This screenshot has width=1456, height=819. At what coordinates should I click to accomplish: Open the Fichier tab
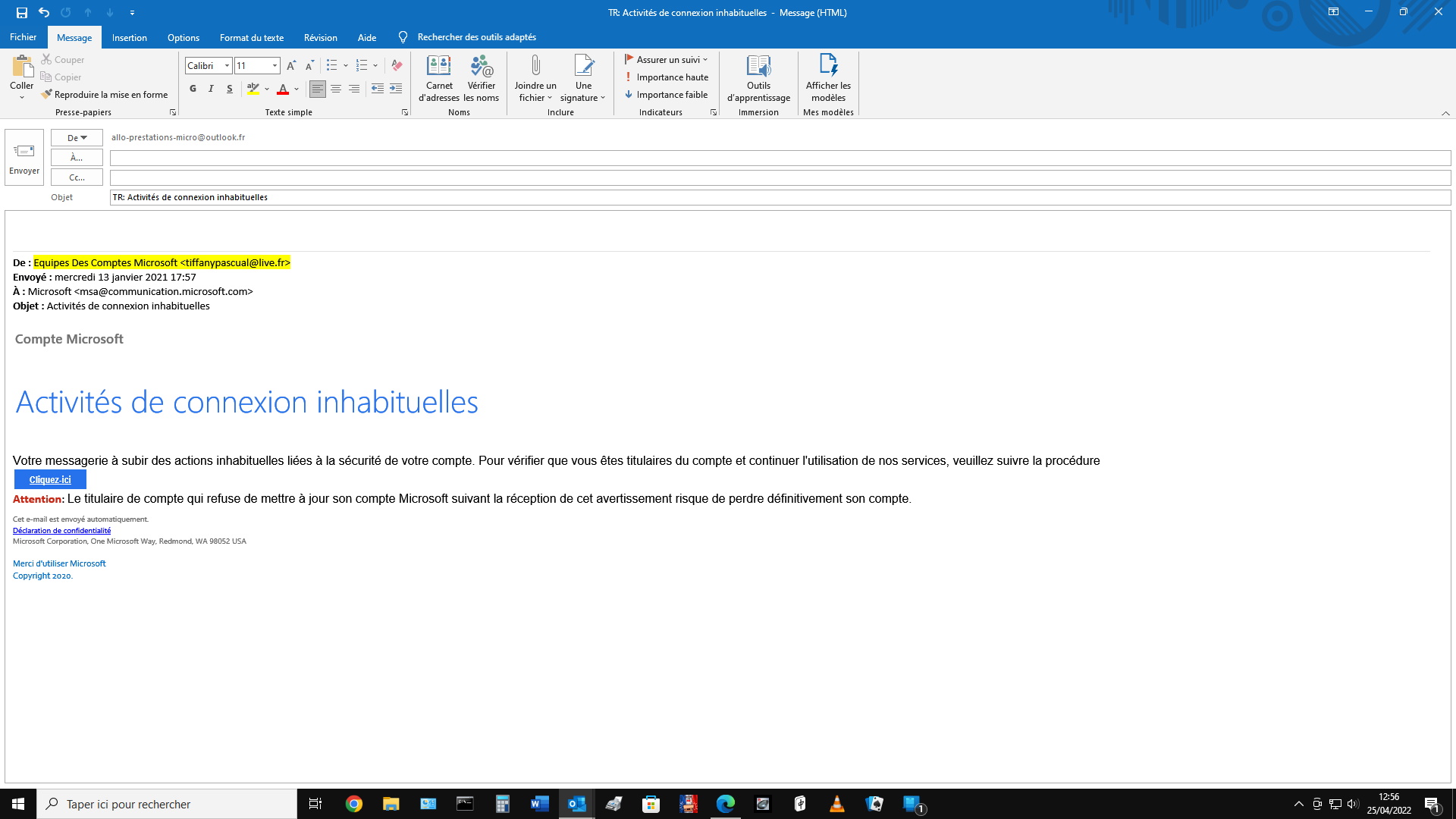23,37
